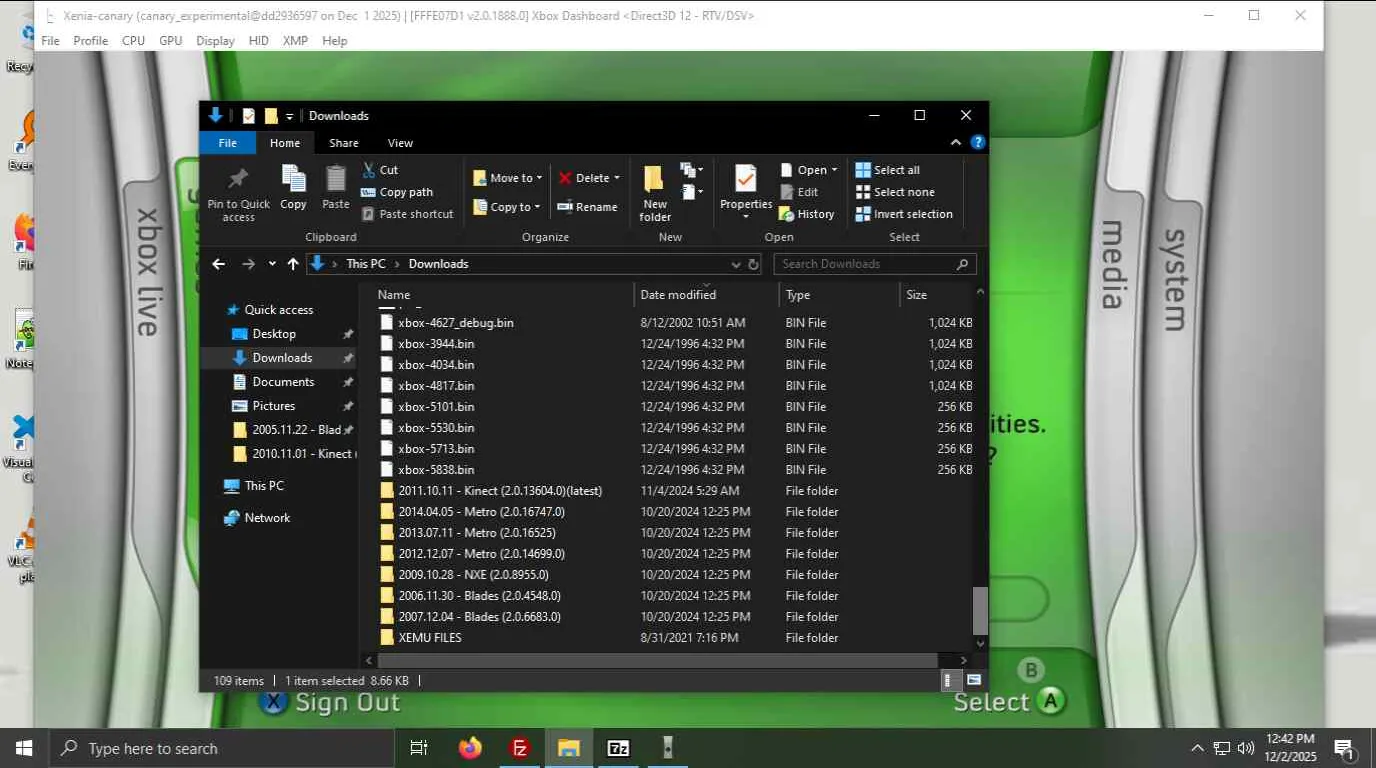Rename the selected item via the ribbon

[x=587, y=207]
